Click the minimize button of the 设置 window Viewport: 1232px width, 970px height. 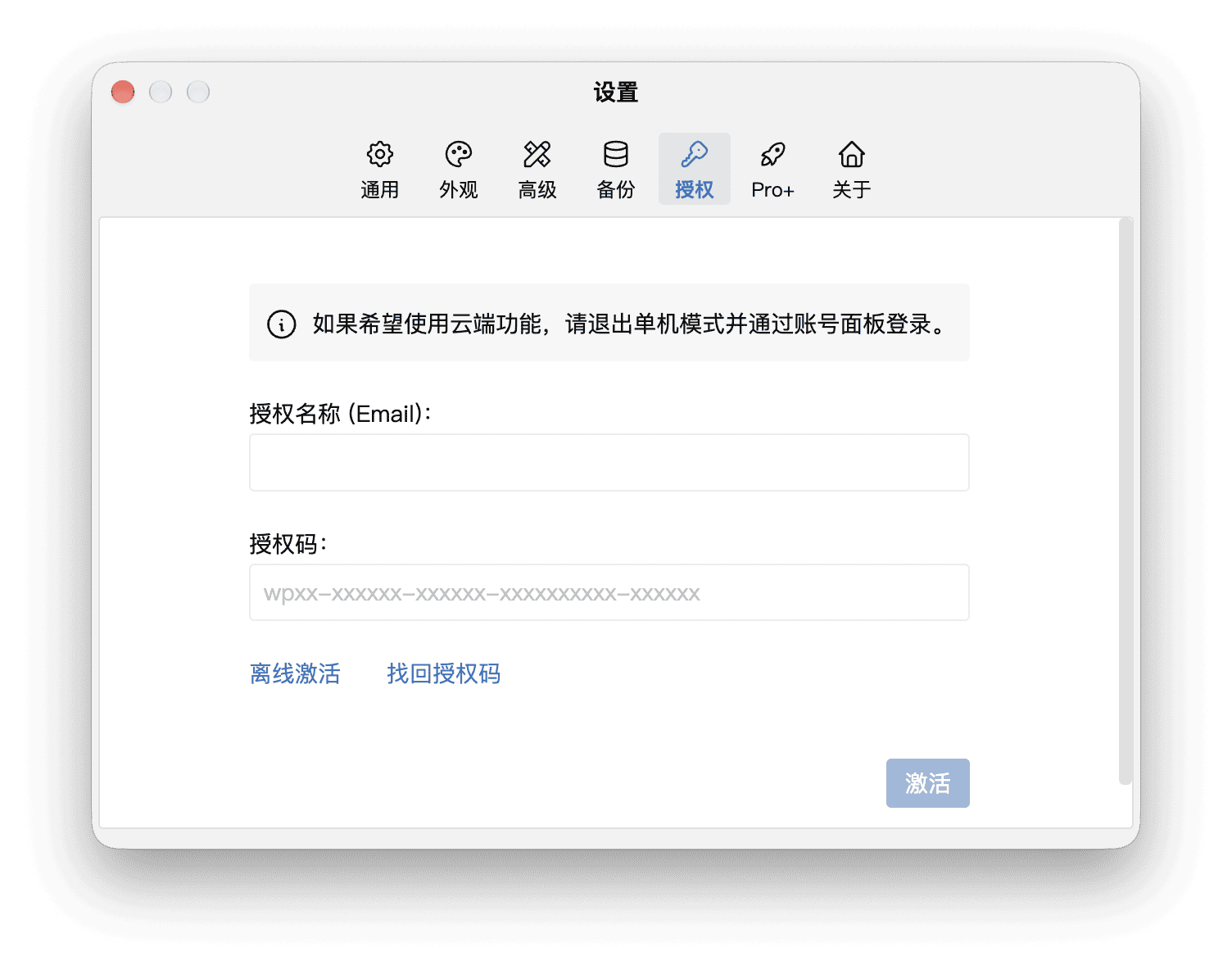click(161, 92)
